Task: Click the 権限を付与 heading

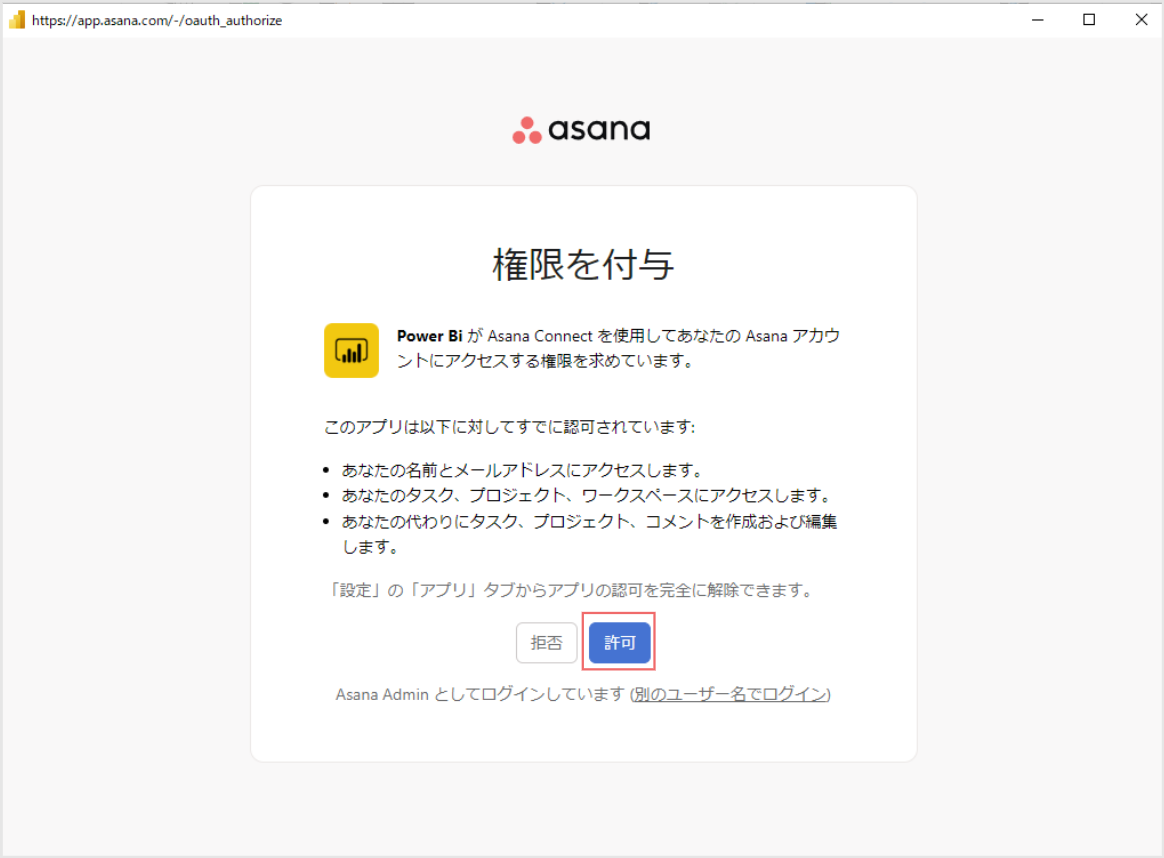Action: click(583, 264)
